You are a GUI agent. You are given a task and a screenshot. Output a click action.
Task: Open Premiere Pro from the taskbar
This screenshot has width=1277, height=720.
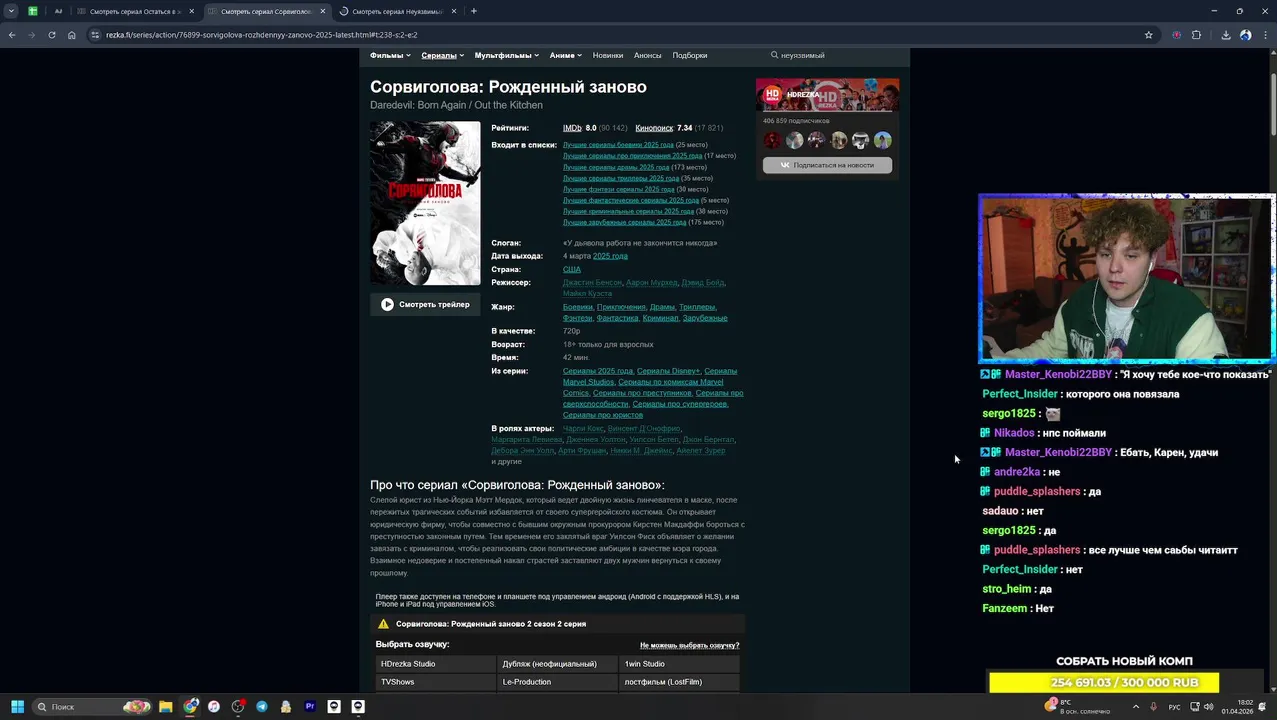(x=310, y=706)
